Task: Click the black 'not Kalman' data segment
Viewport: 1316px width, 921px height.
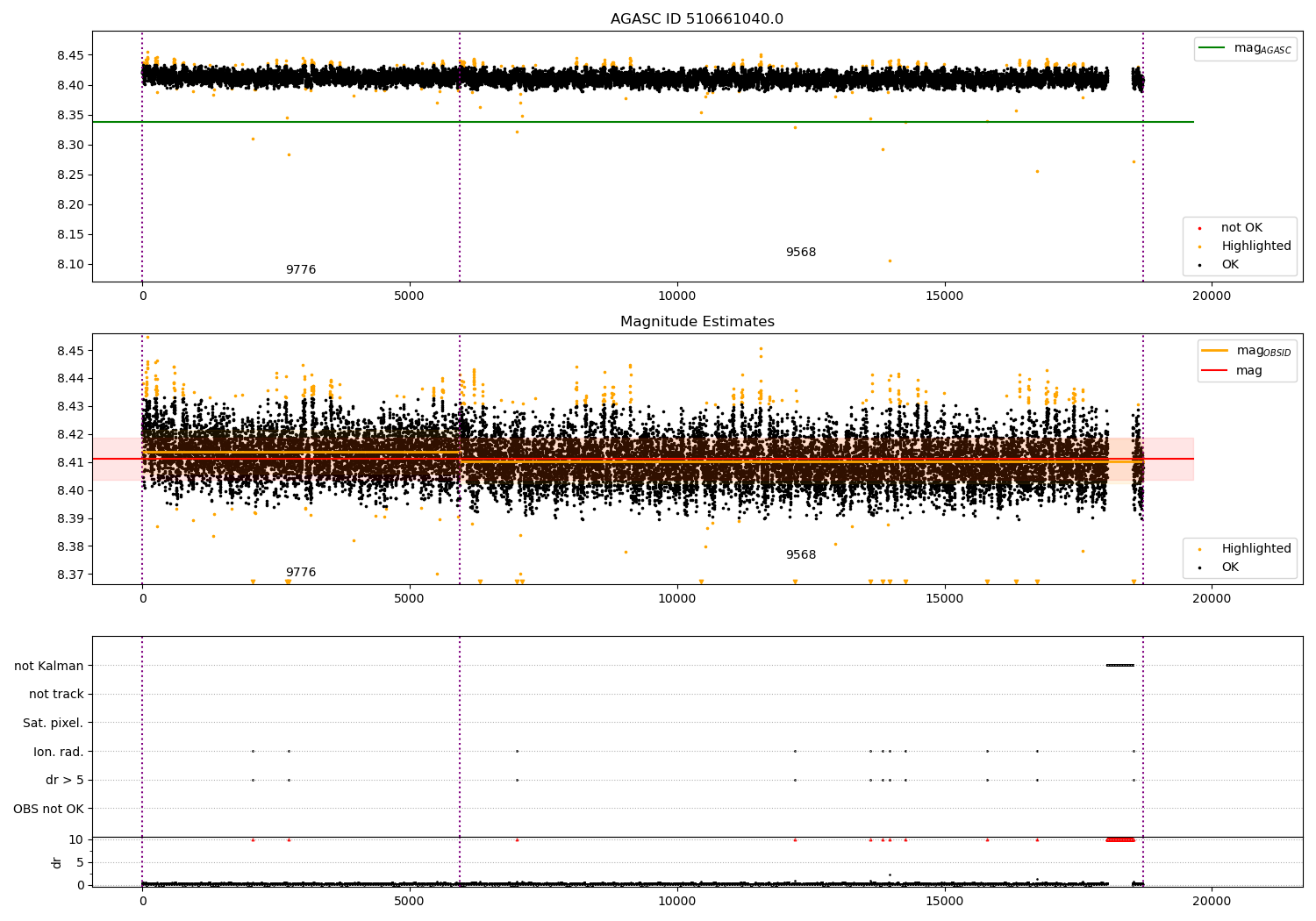Action: coord(1119,665)
